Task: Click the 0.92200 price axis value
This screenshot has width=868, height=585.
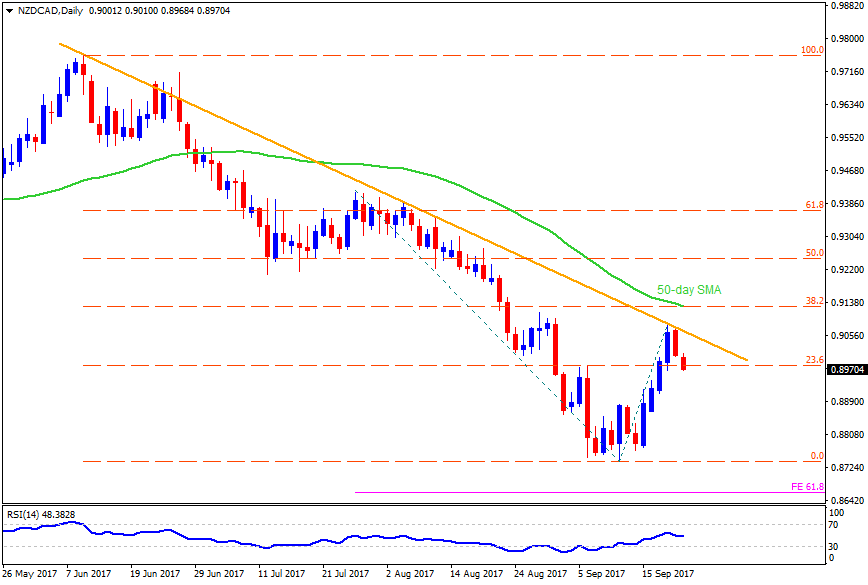Action: 847,270
